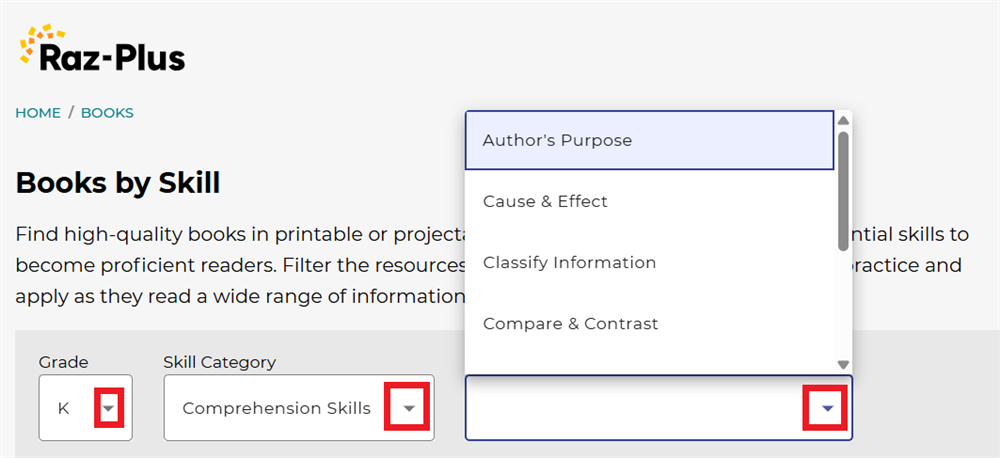Open the BOOKS breadcrumb link

point(107,113)
